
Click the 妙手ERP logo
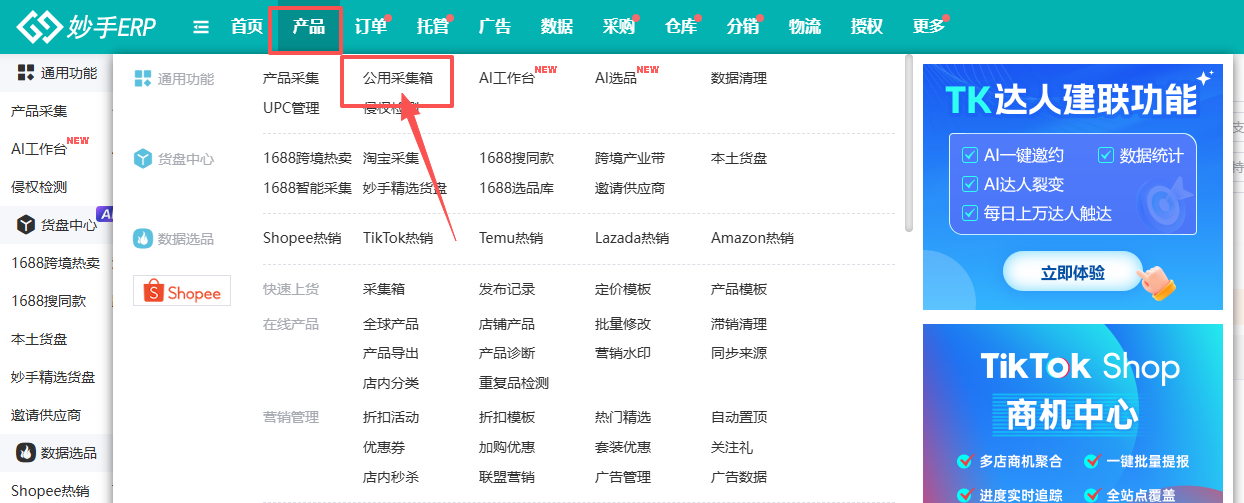(x=86, y=27)
